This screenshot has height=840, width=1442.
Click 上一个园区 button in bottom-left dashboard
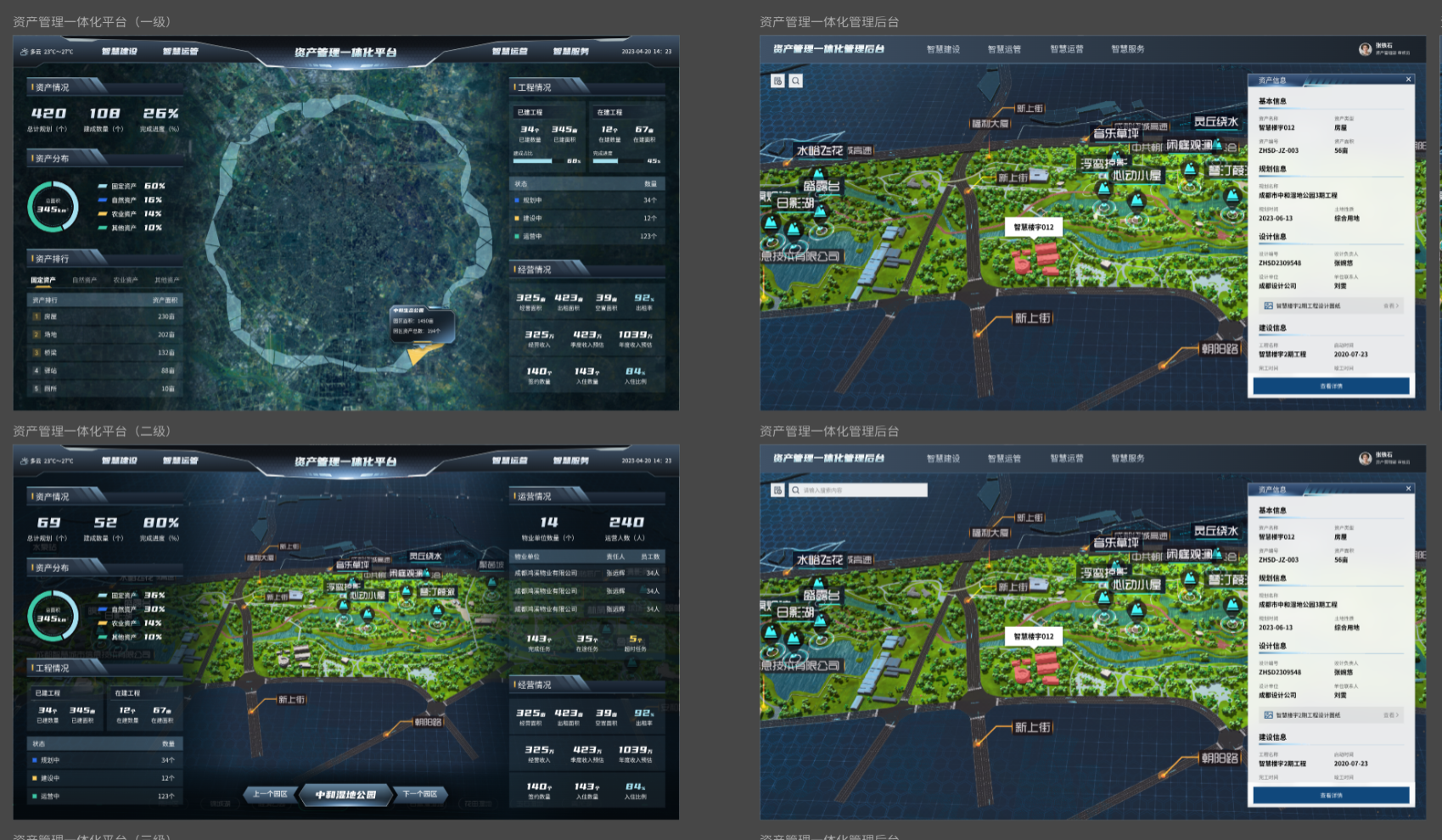271,794
